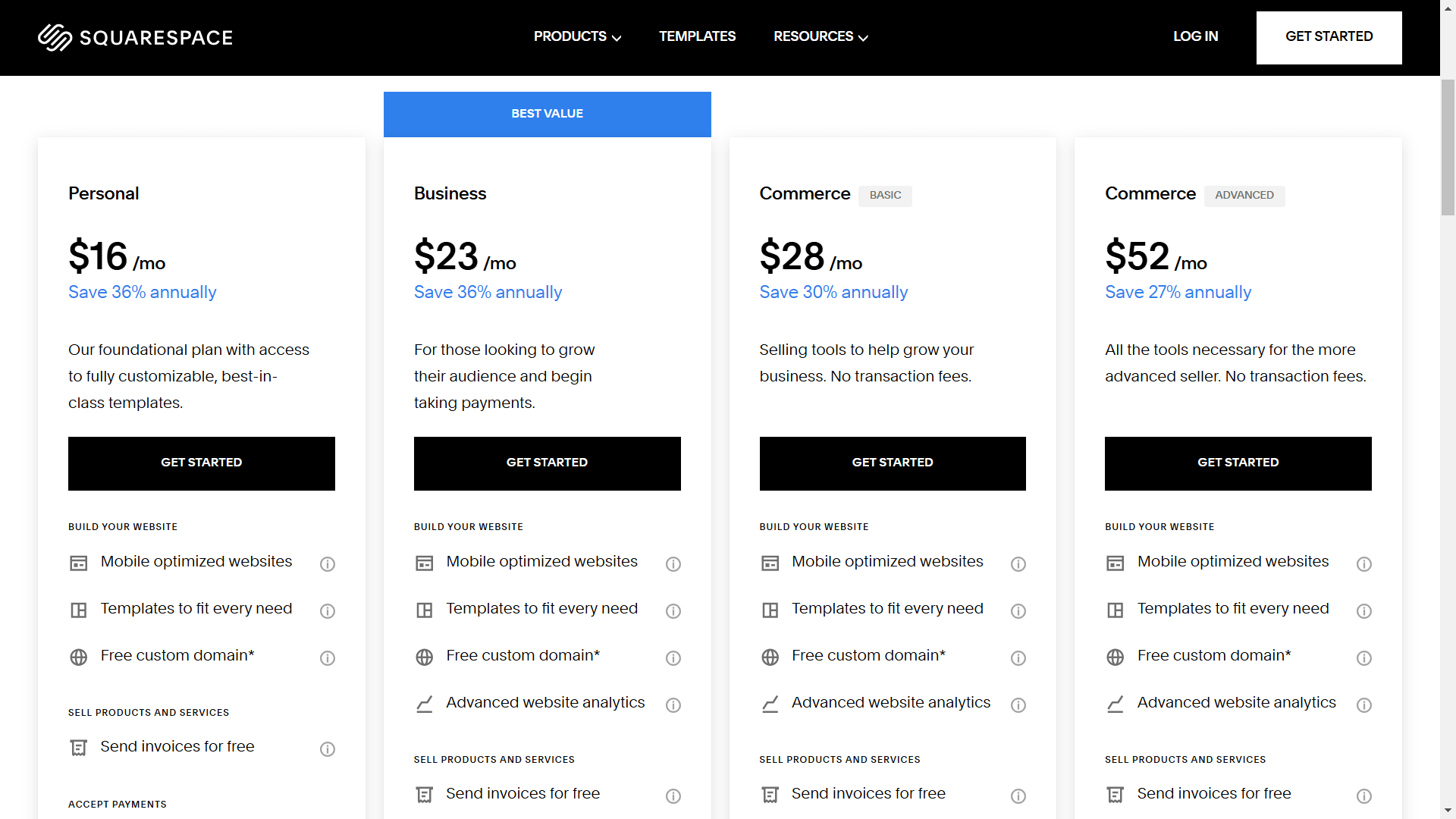
Task: Click info icon for Business Templates to fit every need
Action: tap(673, 610)
